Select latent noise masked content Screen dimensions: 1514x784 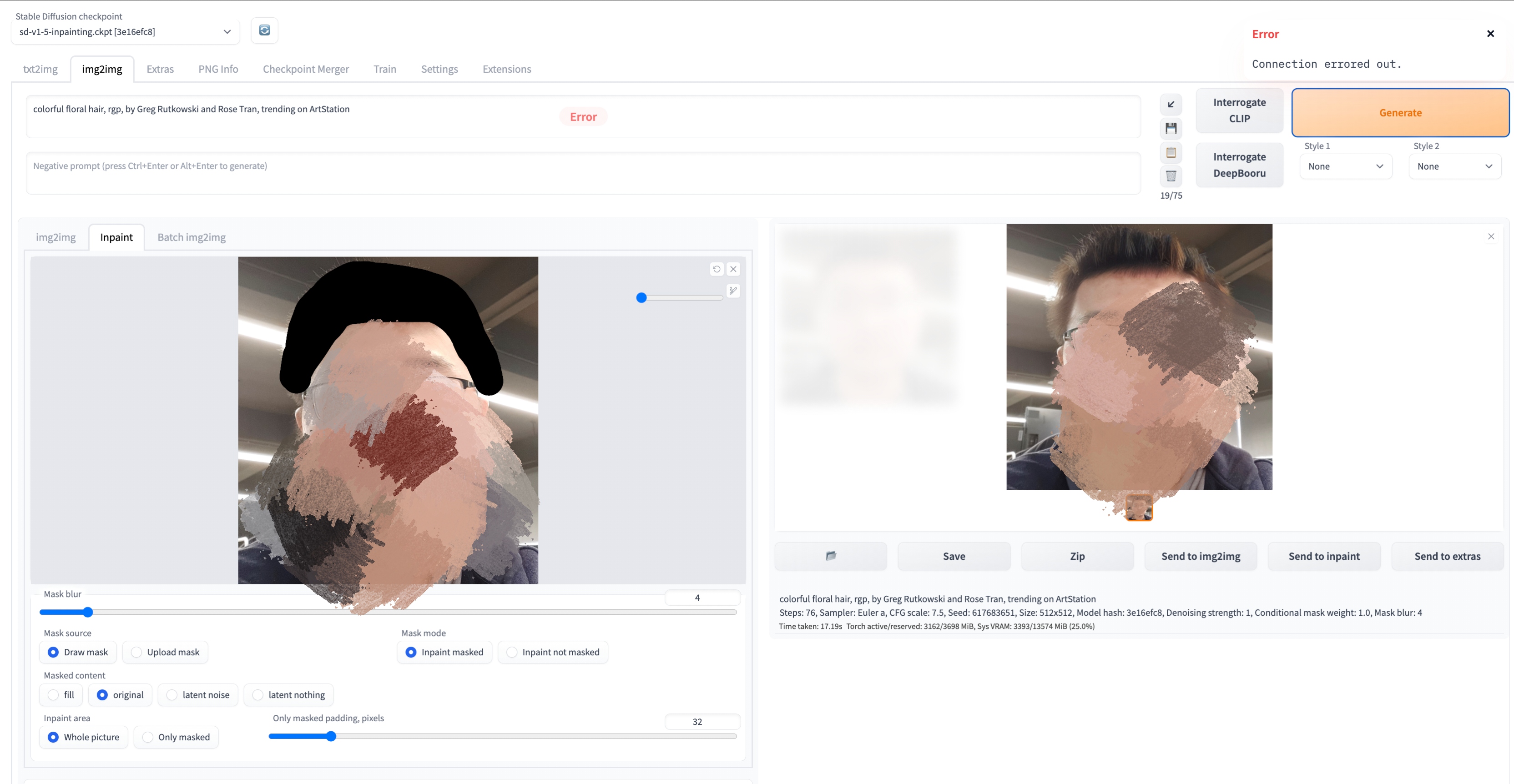click(172, 695)
